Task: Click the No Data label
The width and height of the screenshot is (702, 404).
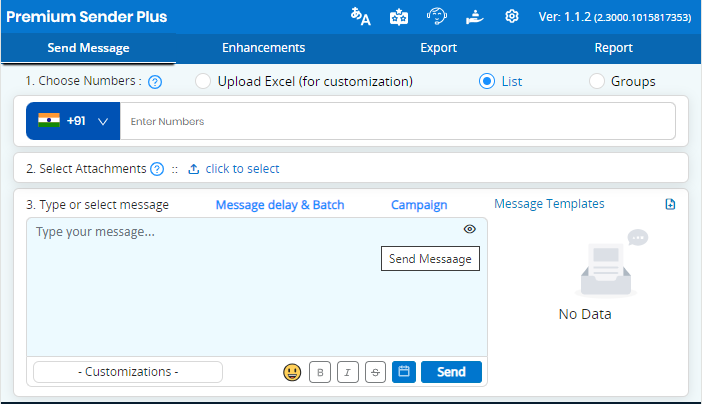Action: [x=585, y=314]
